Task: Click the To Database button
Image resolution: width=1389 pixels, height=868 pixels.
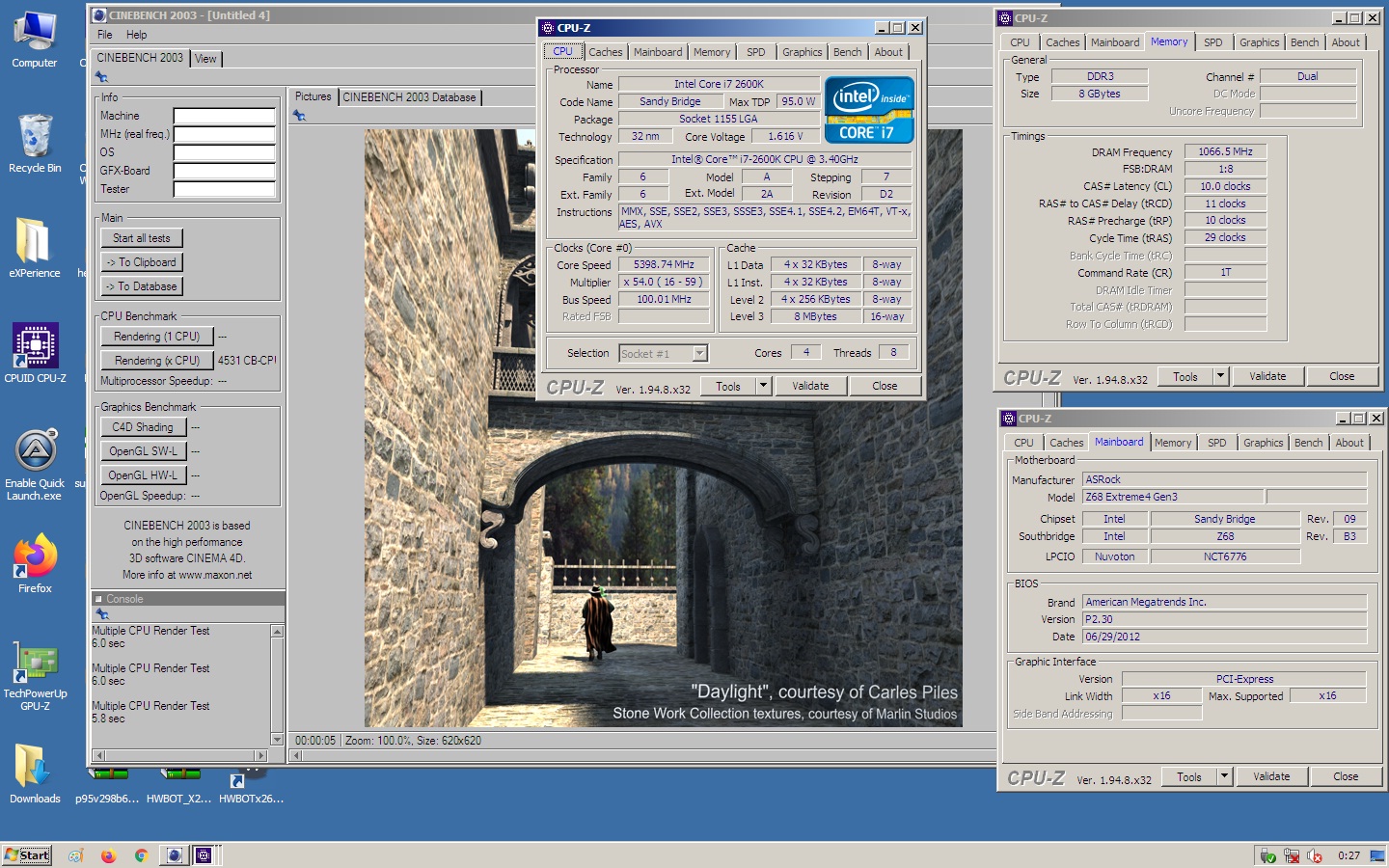Action: point(142,286)
